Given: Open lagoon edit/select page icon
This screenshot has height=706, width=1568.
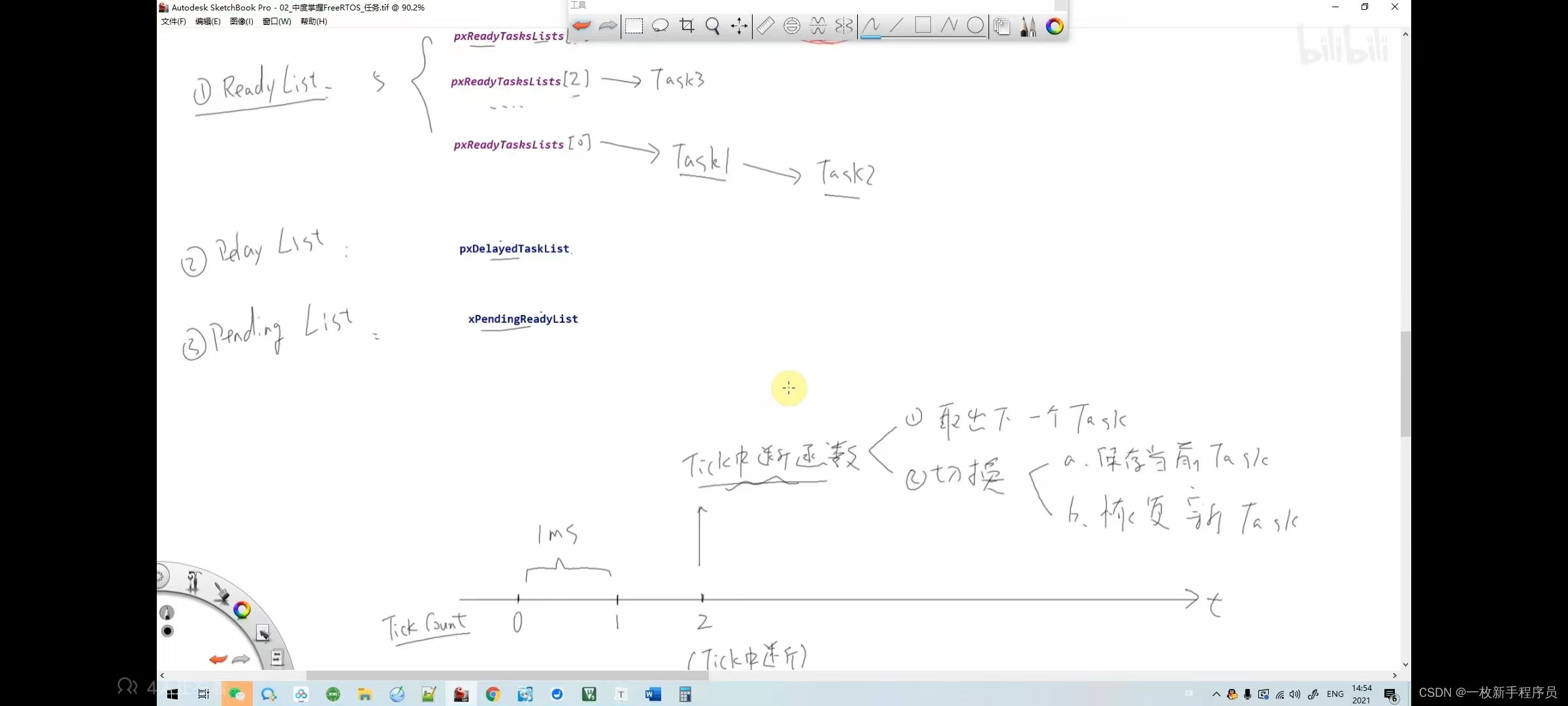Looking at the screenshot, I should [x=263, y=633].
